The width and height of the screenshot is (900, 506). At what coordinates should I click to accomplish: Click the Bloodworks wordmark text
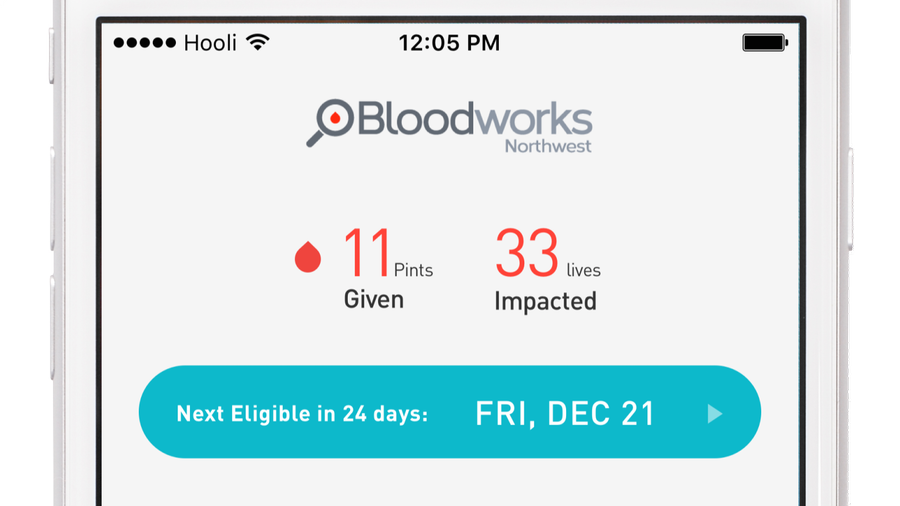[474, 118]
